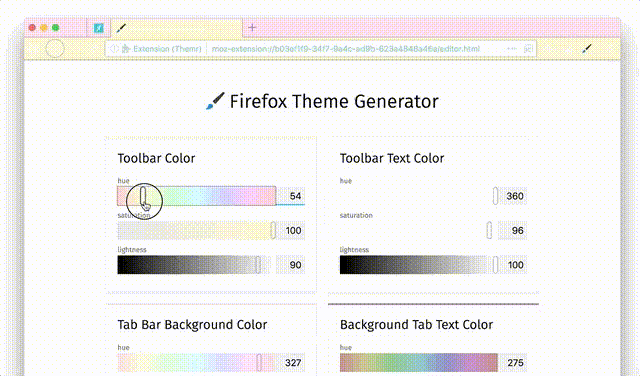
Task: Click the Toolbar Text Color saturation handle
Action: point(489,230)
